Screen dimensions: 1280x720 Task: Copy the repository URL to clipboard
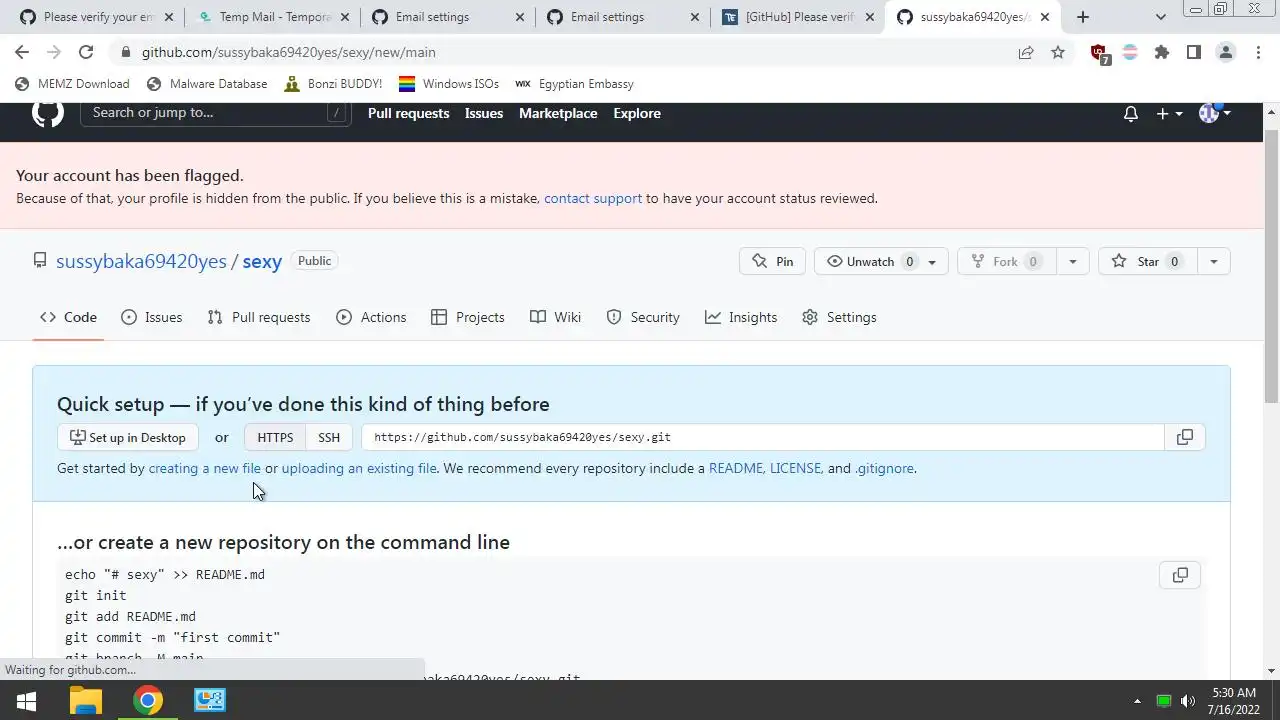tap(1185, 437)
